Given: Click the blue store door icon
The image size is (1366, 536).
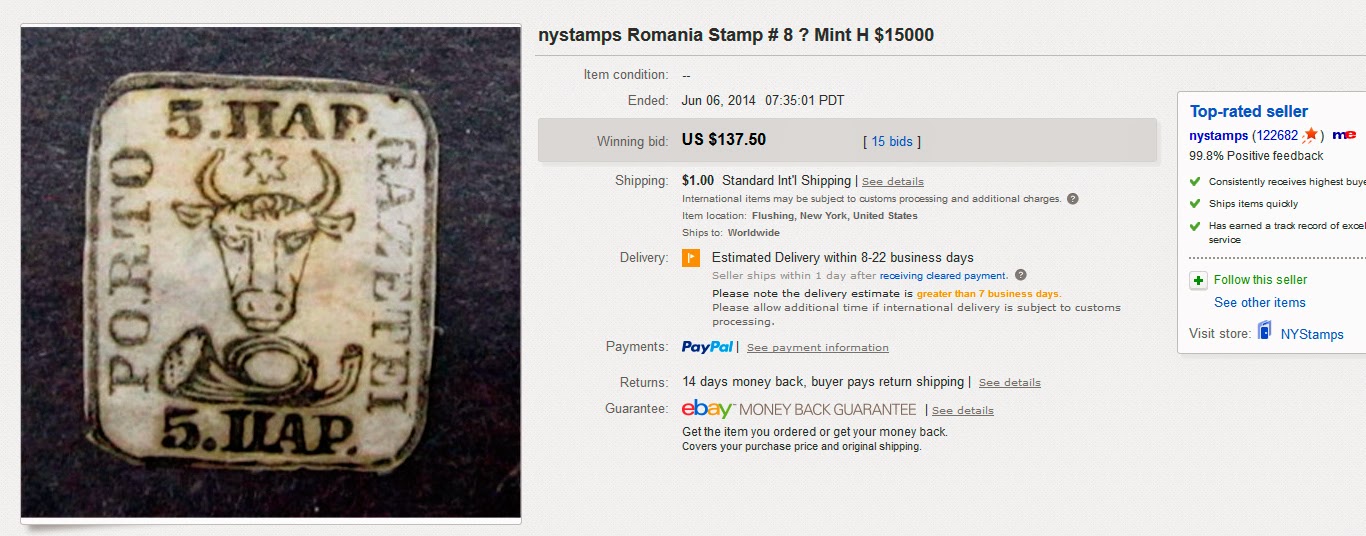Looking at the screenshot, I should click(1265, 333).
